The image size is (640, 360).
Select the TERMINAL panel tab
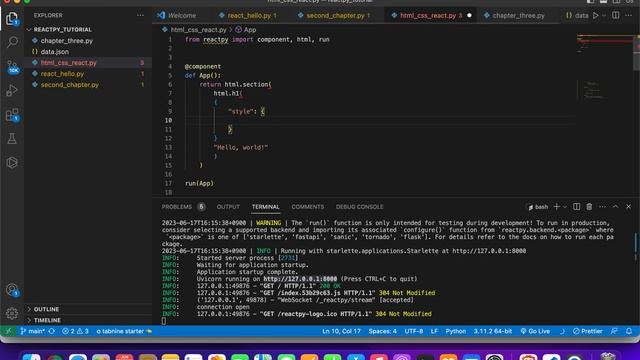tap(265, 207)
